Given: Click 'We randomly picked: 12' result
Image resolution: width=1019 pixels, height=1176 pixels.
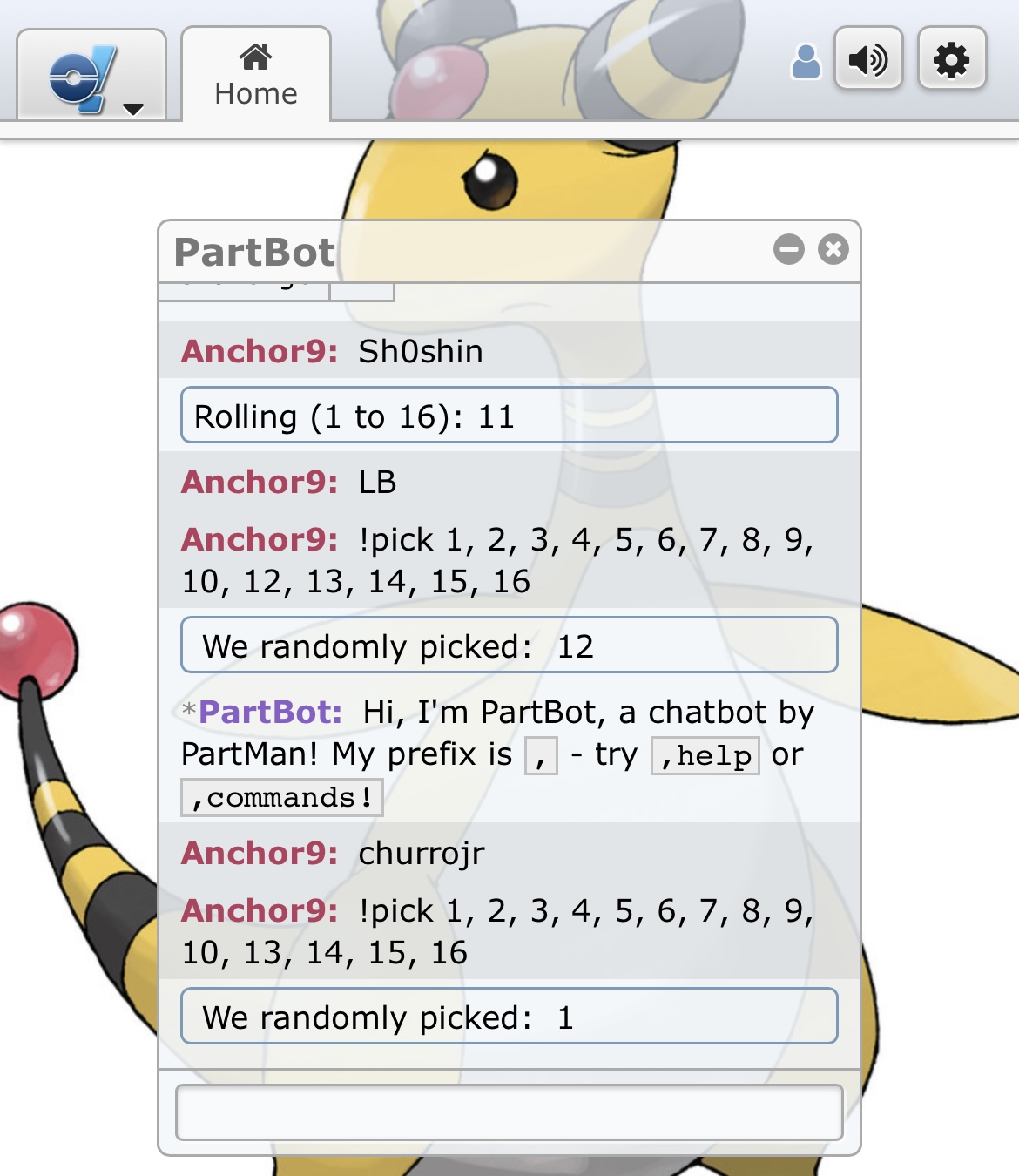Looking at the screenshot, I should 509,645.
